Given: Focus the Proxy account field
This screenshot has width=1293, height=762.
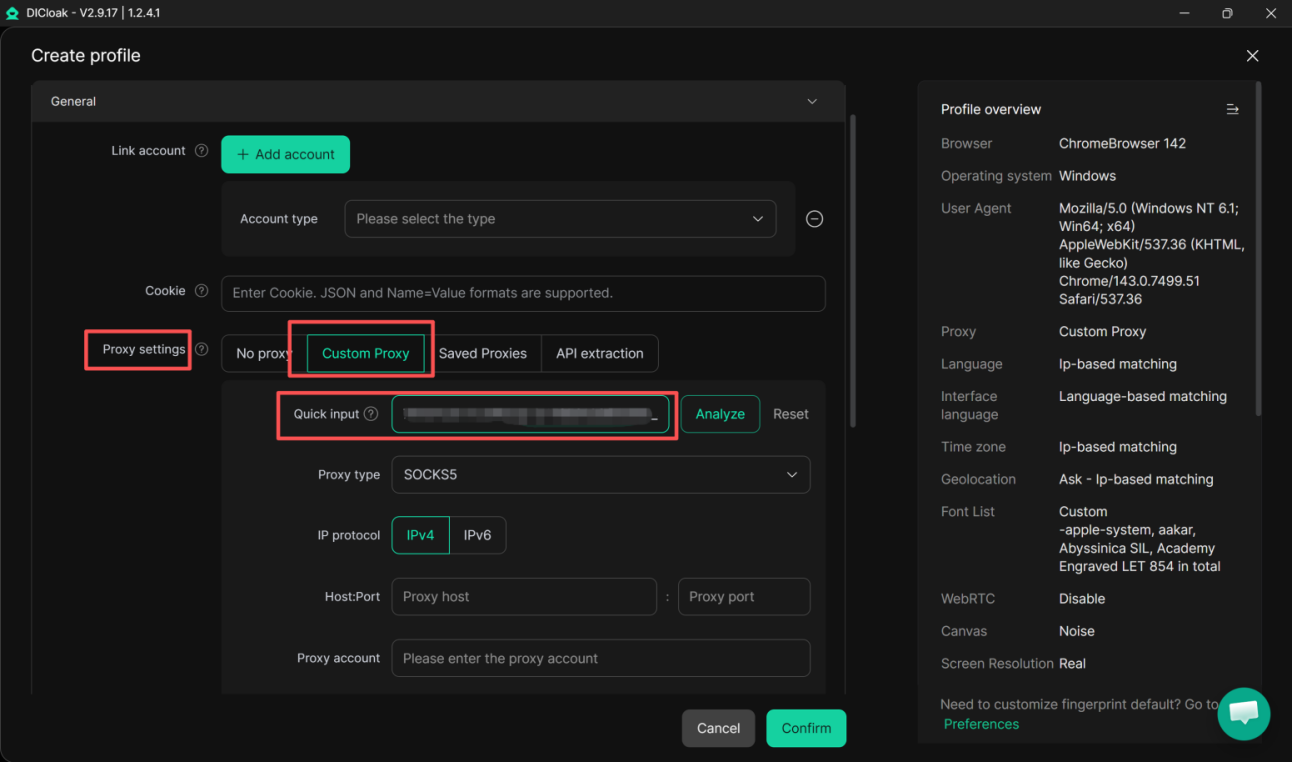Looking at the screenshot, I should [600, 658].
